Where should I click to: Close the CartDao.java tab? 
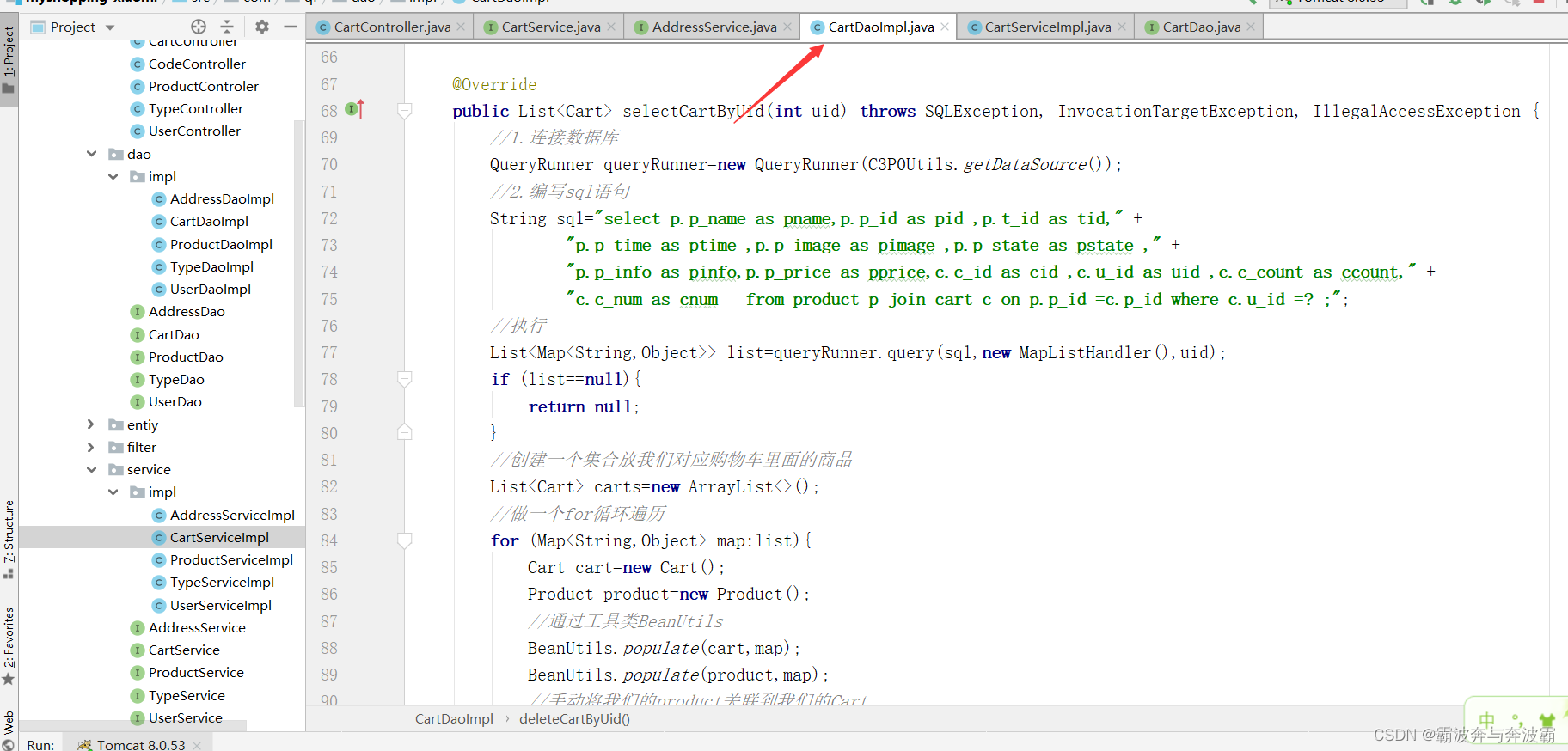coord(1251,27)
